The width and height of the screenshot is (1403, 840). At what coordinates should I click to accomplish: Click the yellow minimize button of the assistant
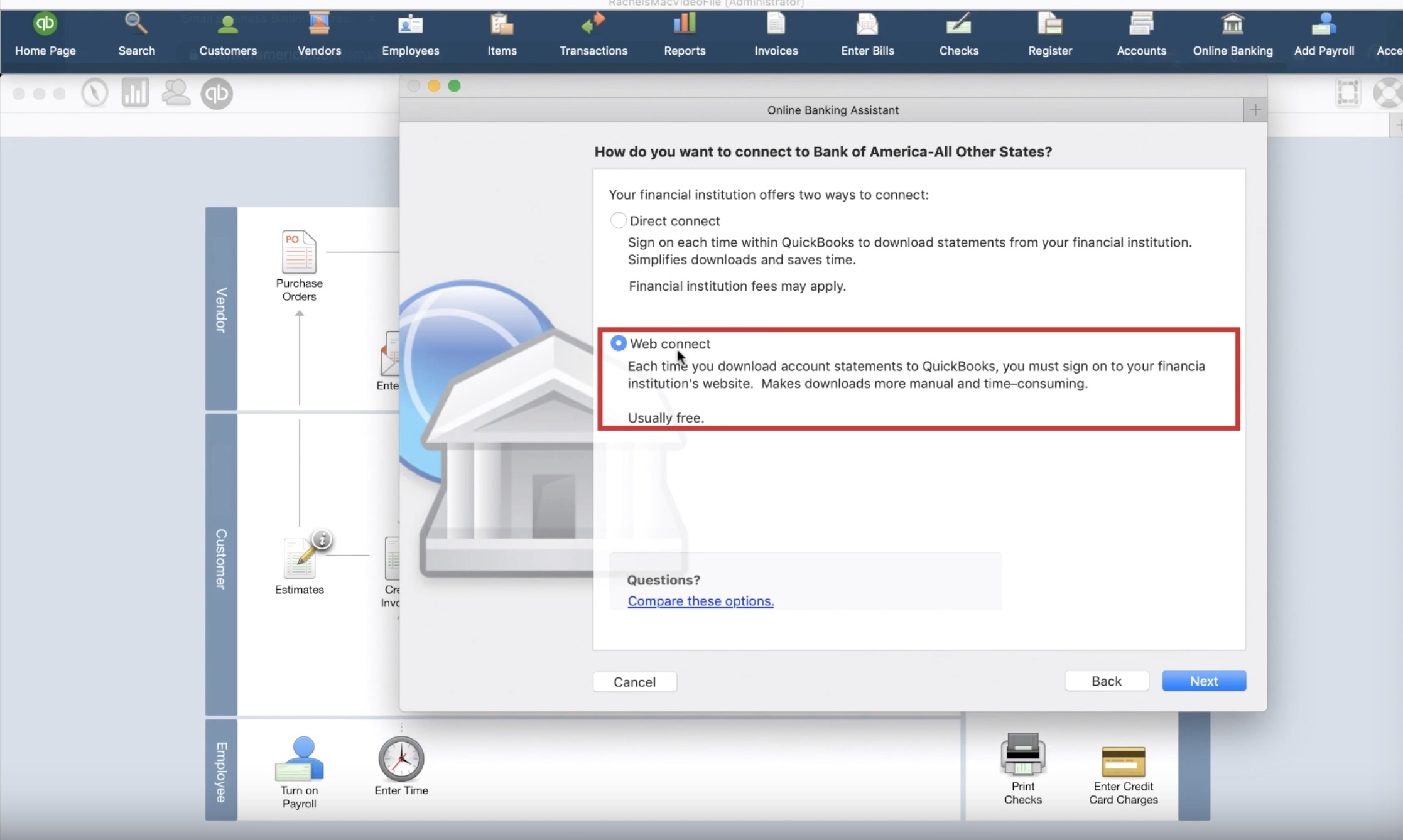(x=434, y=86)
